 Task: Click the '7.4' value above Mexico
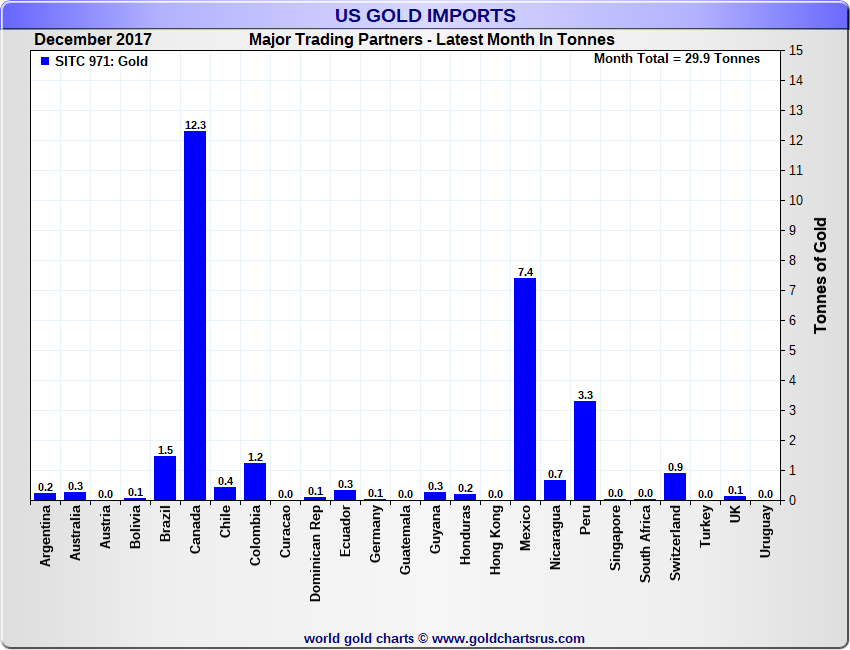click(x=525, y=272)
